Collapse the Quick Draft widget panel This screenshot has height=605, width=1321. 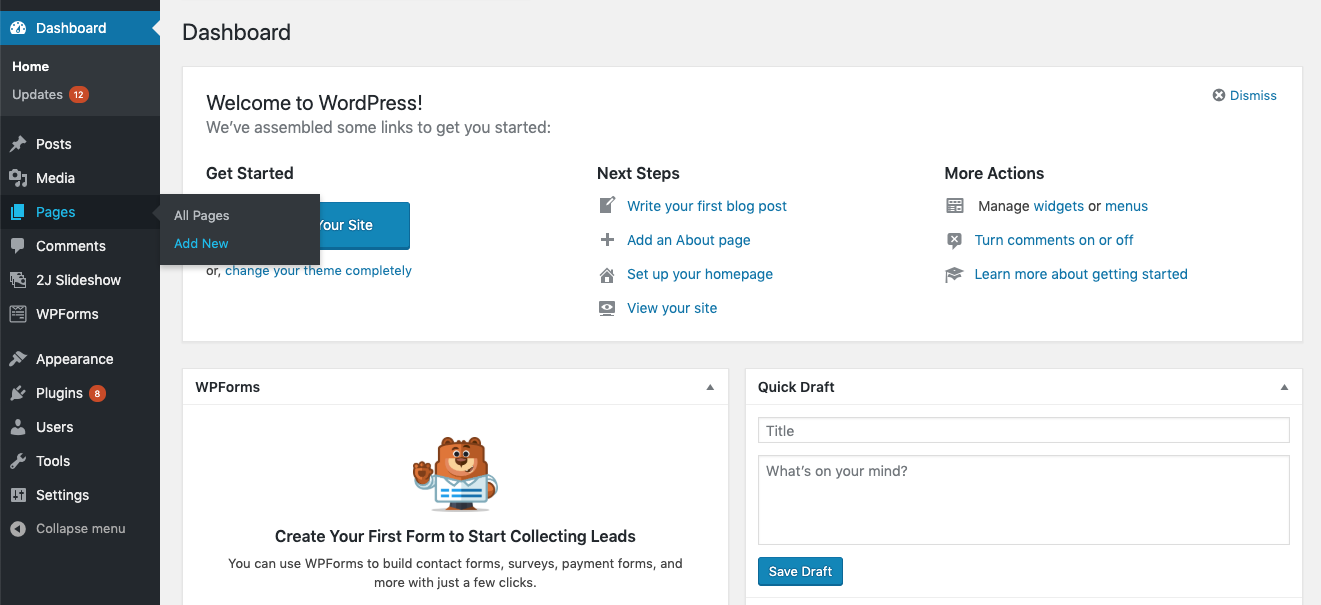(x=1284, y=387)
